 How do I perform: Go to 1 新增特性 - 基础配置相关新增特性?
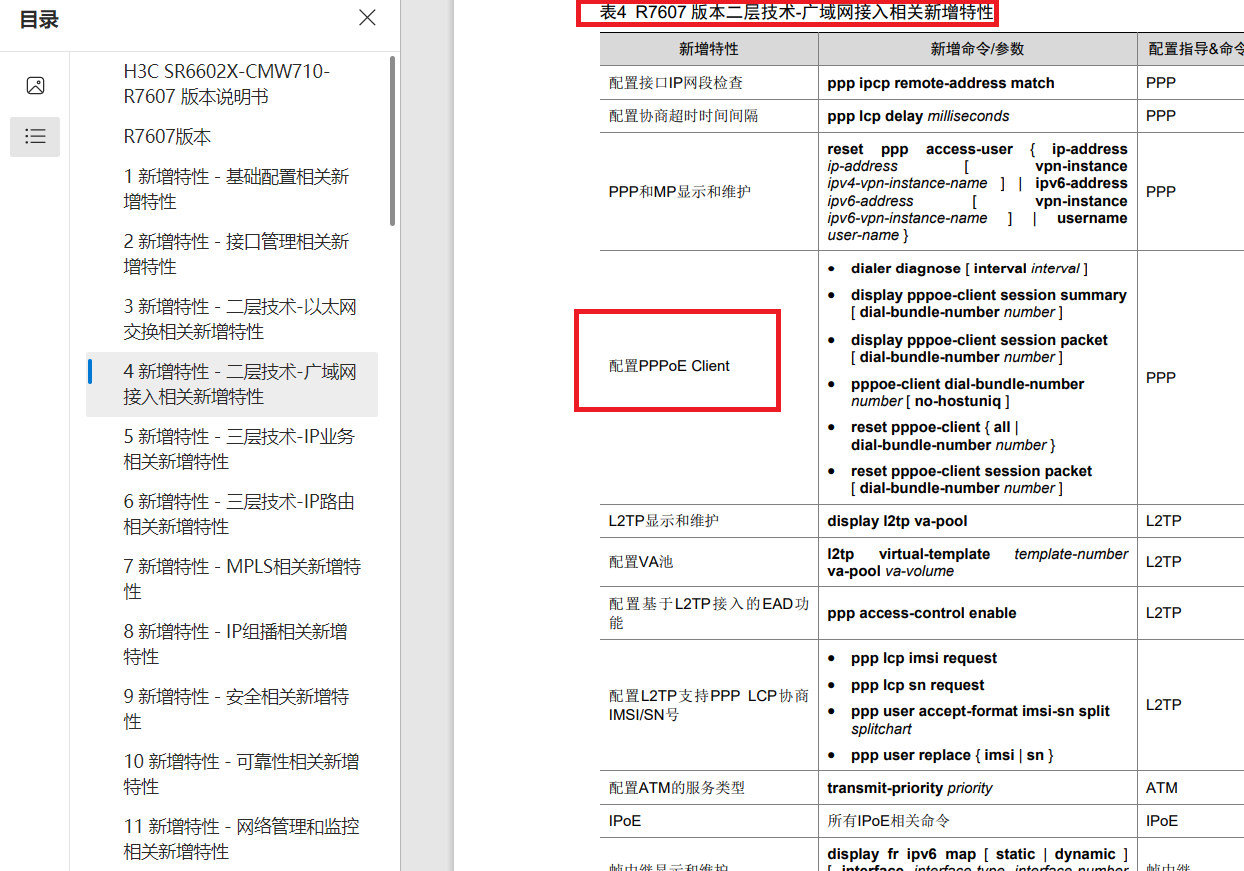point(231,189)
